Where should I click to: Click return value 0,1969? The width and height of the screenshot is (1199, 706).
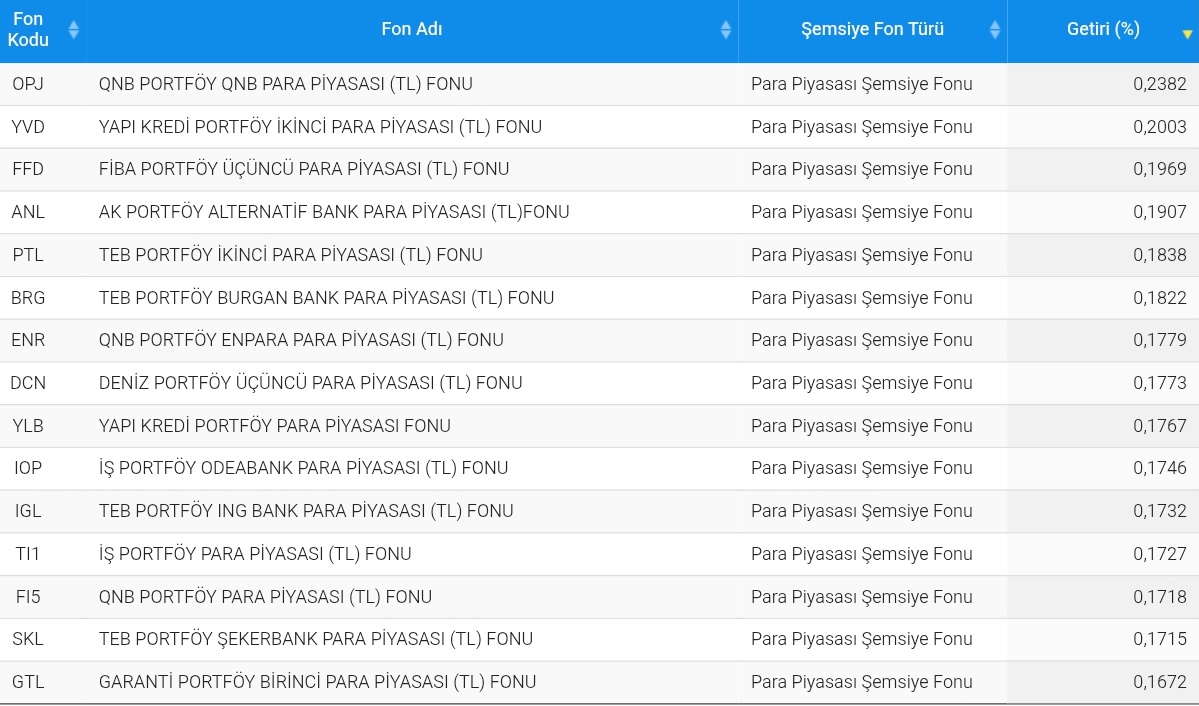tap(1159, 169)
